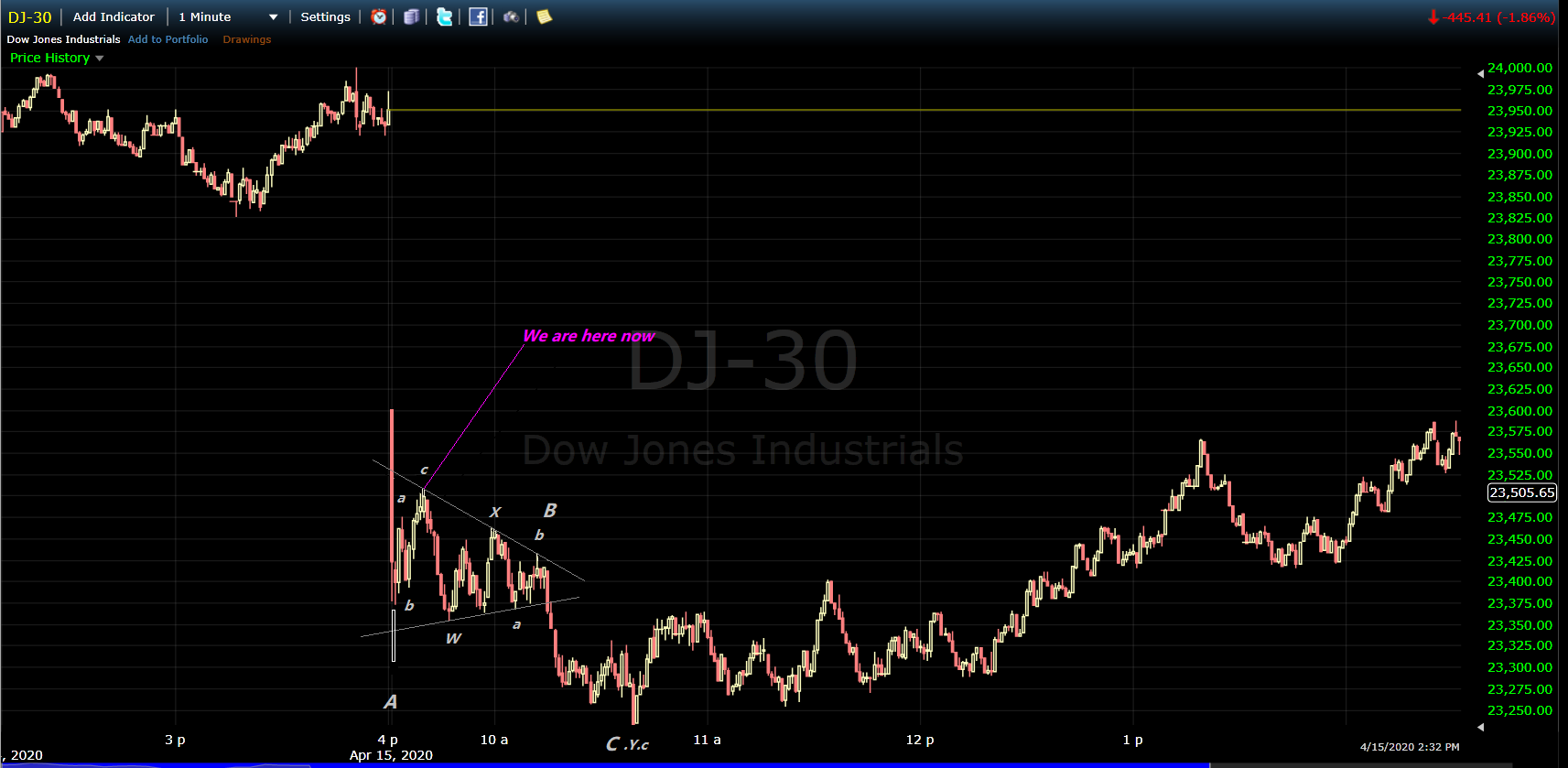The image size is (1568, 768).
Task: Click the blue horizontal scrollbar at bottom
Action: click(x=604, y=765)
